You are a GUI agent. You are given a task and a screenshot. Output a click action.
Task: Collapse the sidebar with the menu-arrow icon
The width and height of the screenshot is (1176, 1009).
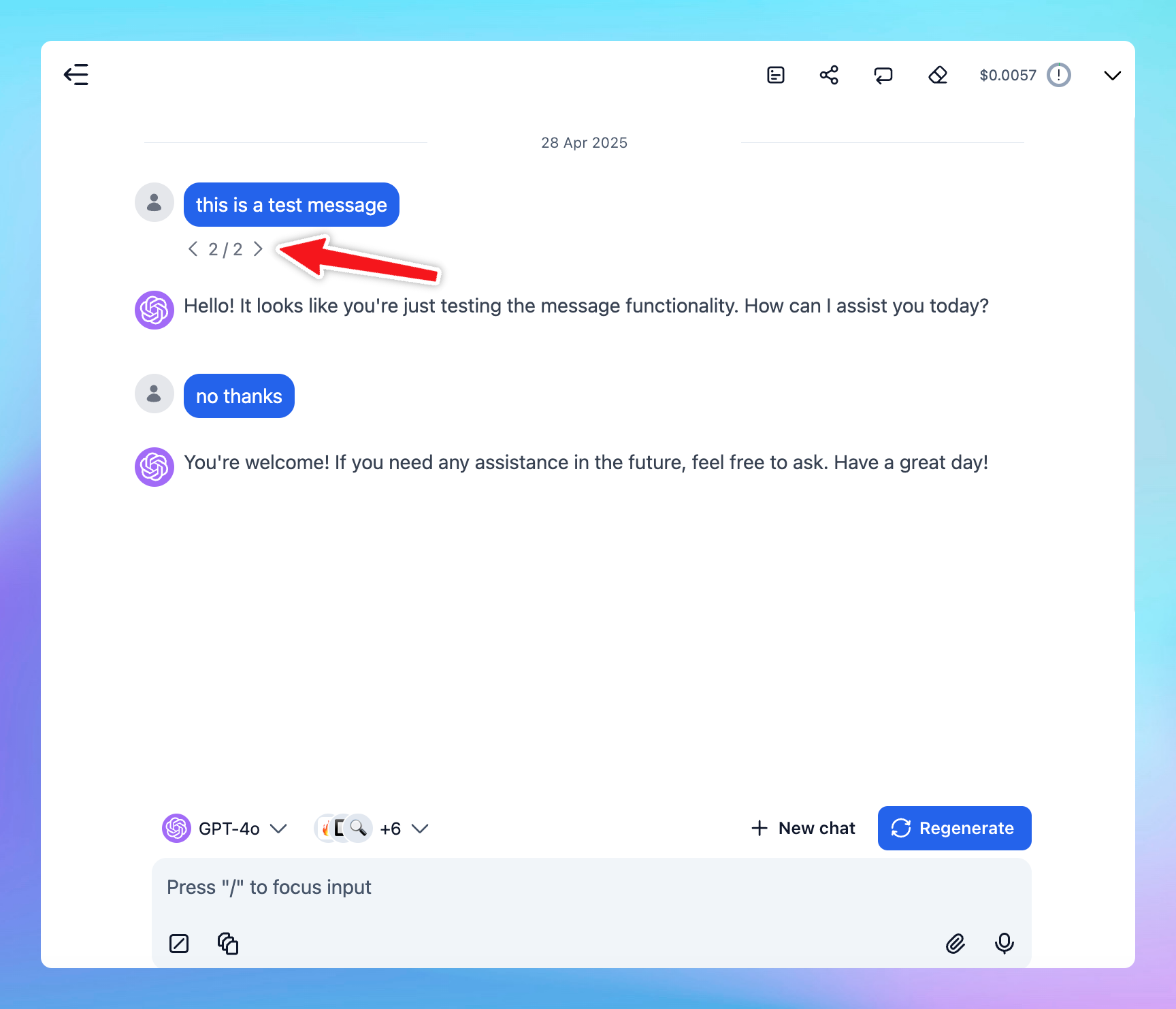76,74
